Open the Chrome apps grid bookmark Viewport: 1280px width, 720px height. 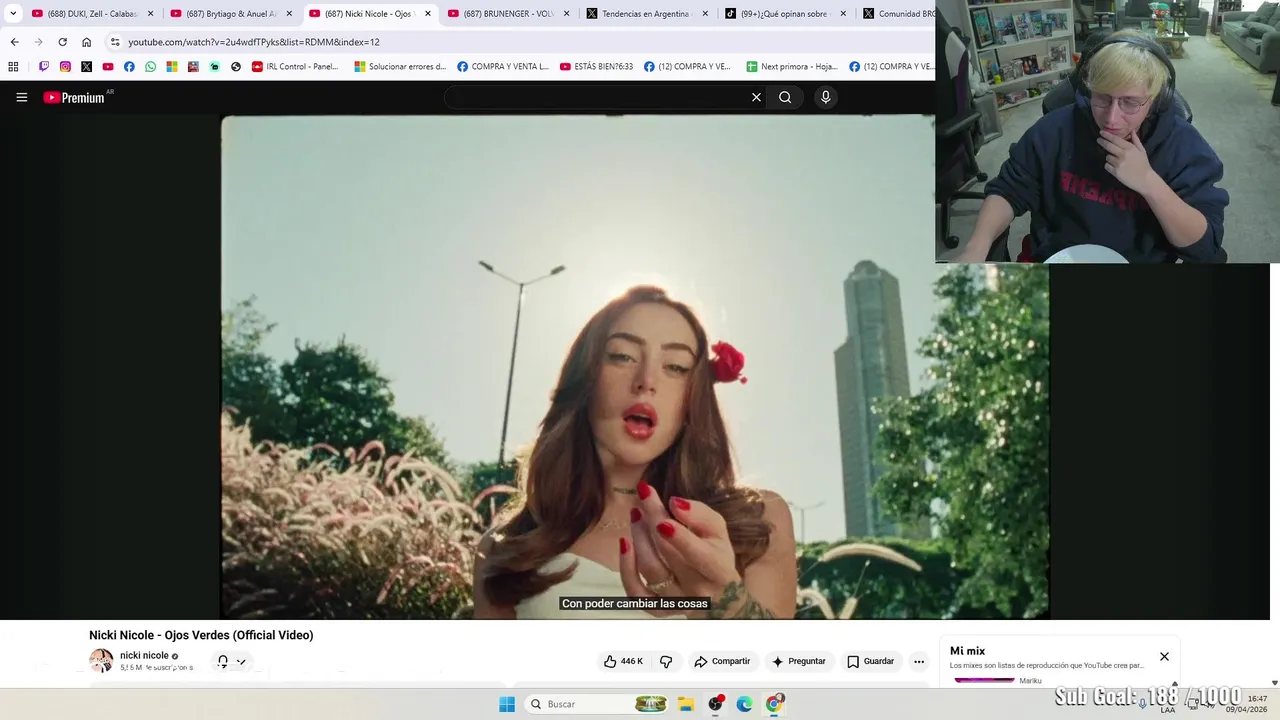click(13, 67)
